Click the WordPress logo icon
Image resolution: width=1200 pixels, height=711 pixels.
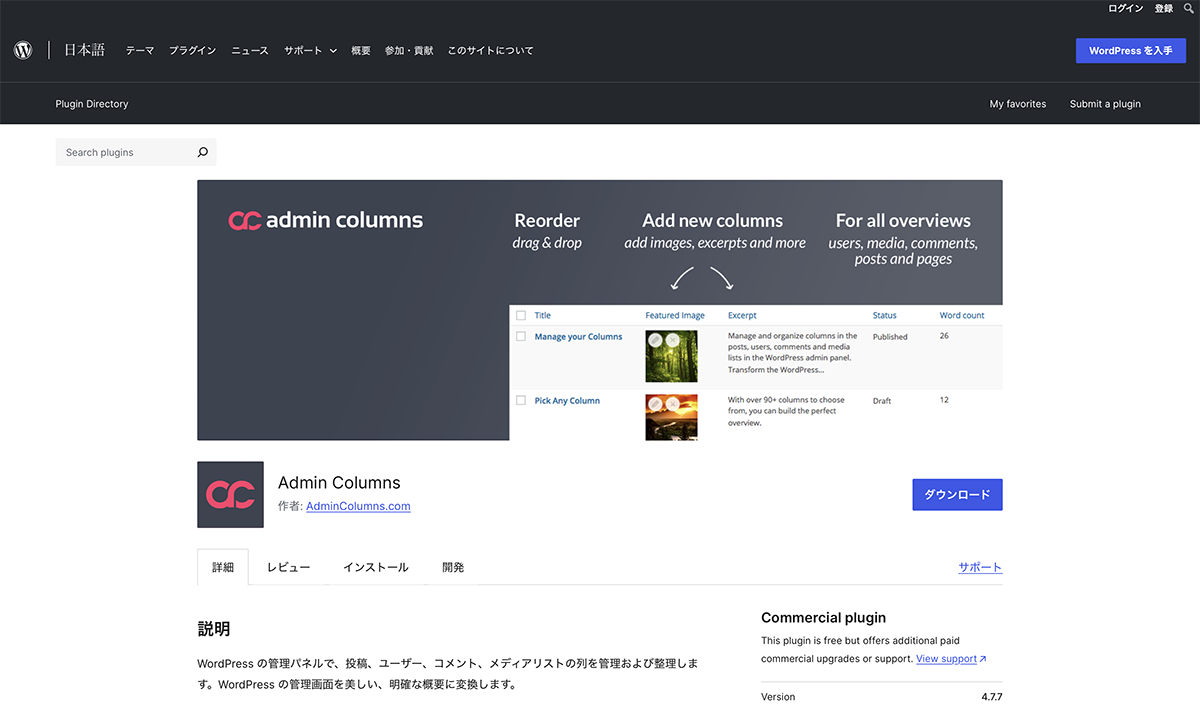pos(23,50)
